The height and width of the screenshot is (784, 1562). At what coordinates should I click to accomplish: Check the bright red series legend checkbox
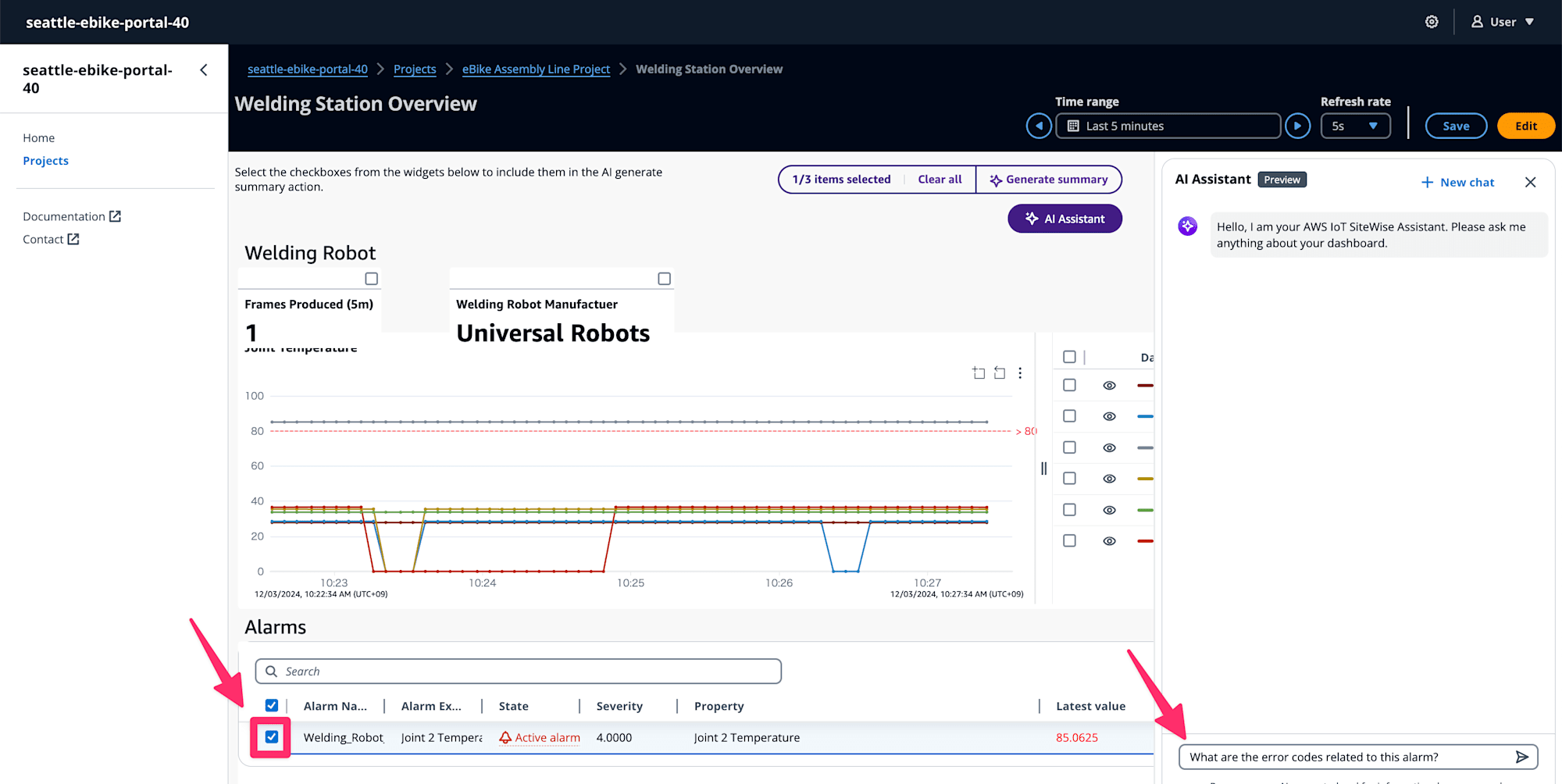tap(1069, 540)
